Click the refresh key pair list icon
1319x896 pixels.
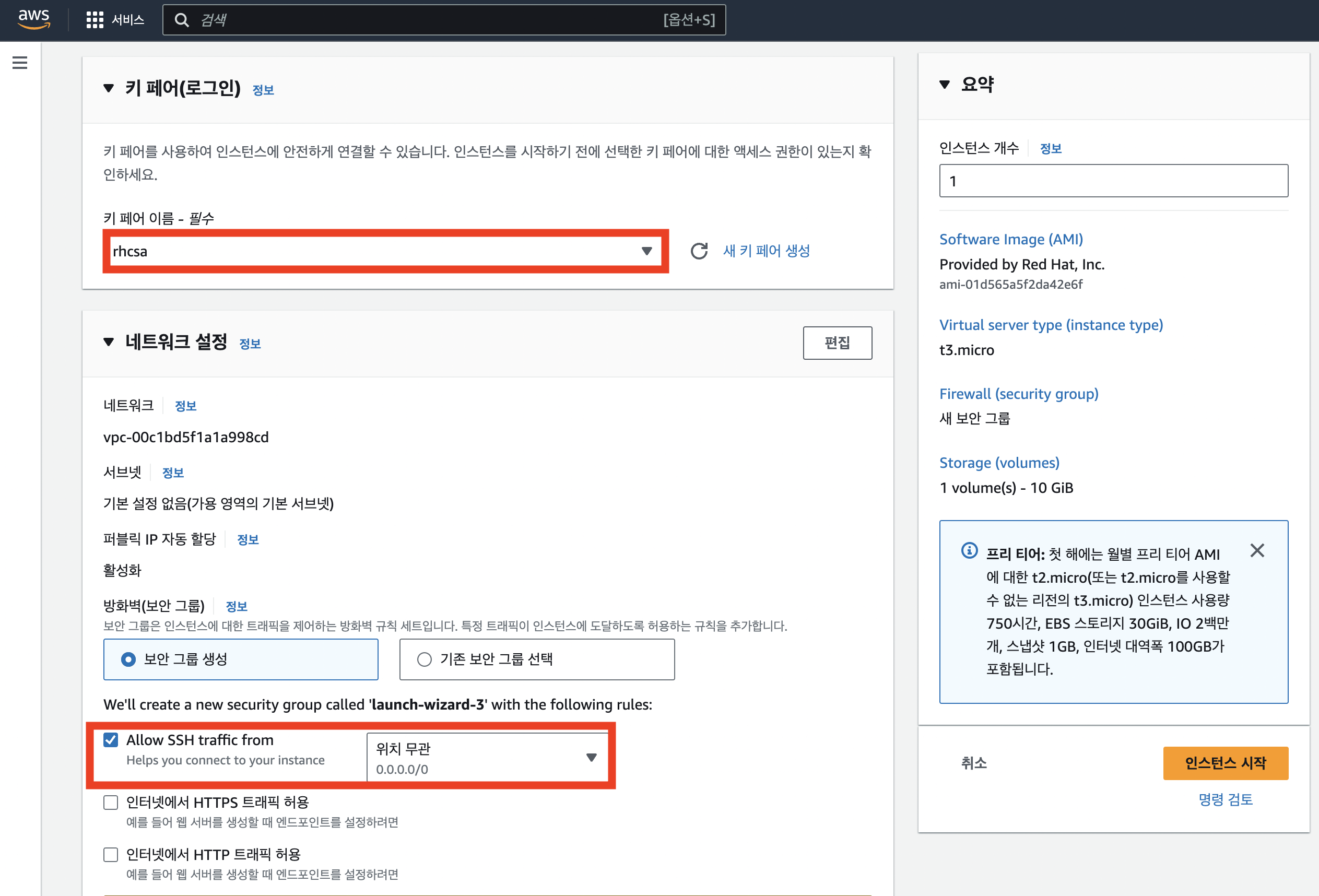point(699,251)
